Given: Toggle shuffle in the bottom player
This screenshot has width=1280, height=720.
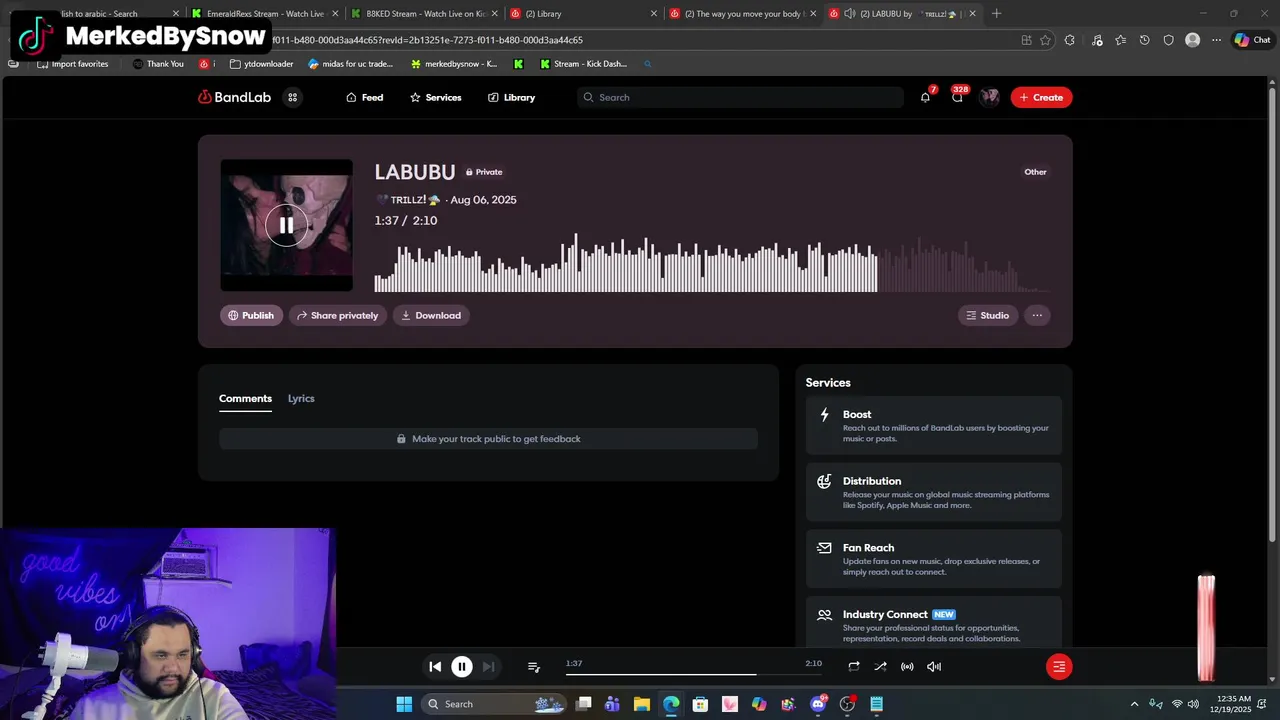Looking at the screenshot, I should click(x=880, y=667).
